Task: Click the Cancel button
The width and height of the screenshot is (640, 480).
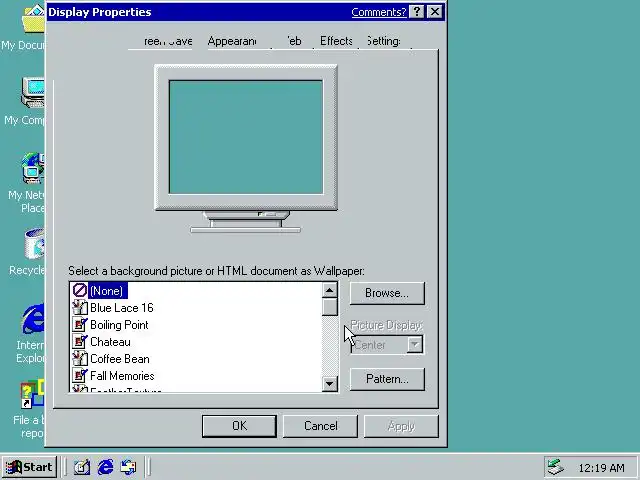Action: 320,426
